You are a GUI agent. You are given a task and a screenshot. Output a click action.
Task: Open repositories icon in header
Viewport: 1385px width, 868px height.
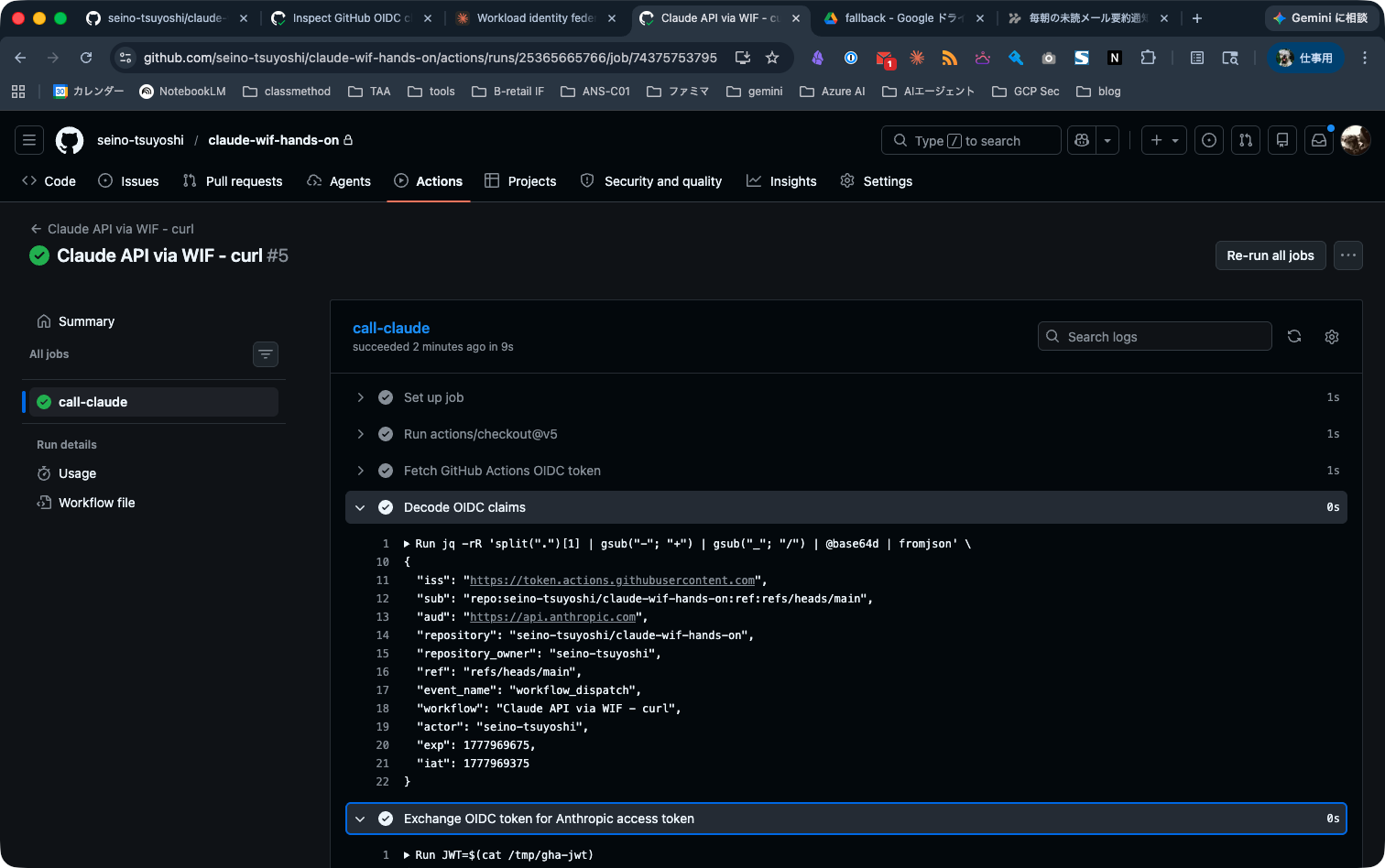pos(1282,140)
